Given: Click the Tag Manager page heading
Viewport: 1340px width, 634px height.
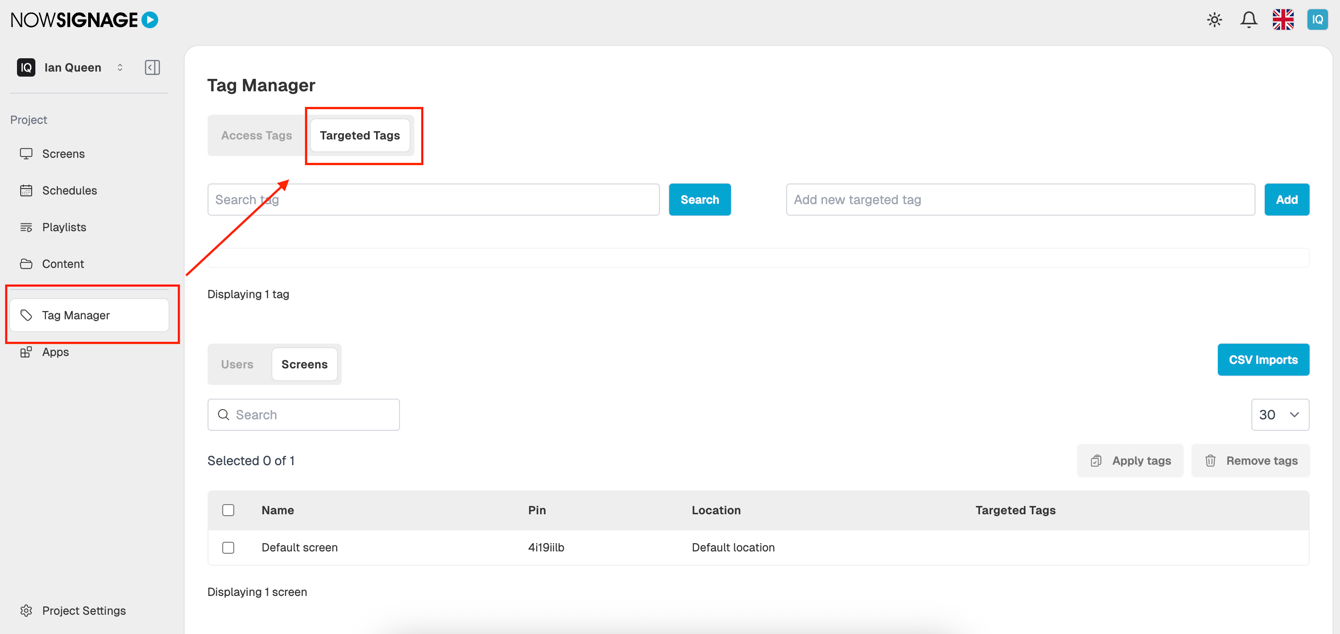Looking at the screenshot, I should click(x=261, y=86).
